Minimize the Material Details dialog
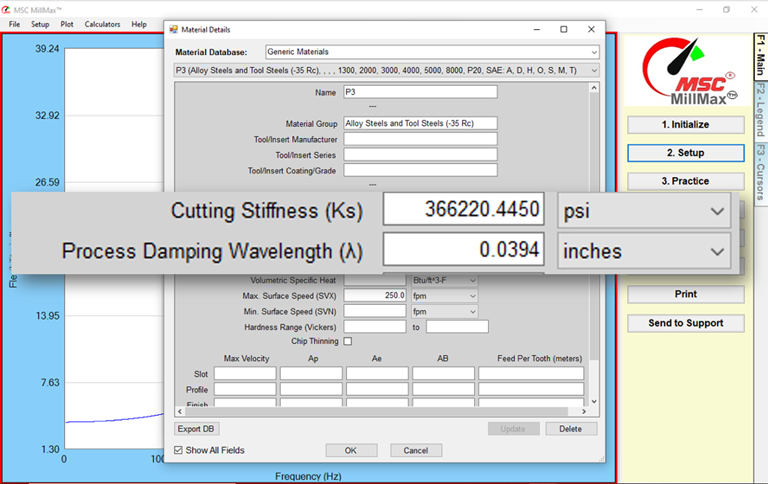The width and height of the screenshot is (768, 484). click(x=537, y=29)
